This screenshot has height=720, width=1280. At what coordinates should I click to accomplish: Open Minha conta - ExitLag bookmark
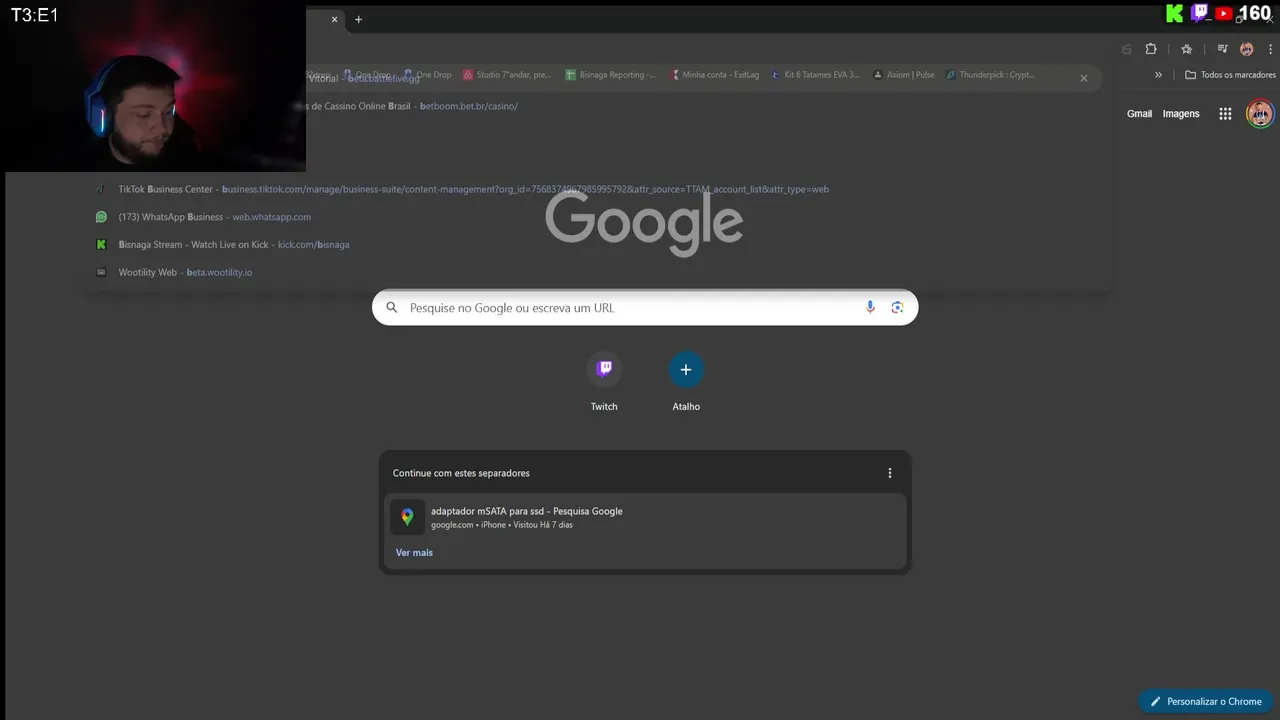click(x=715, y=75)
